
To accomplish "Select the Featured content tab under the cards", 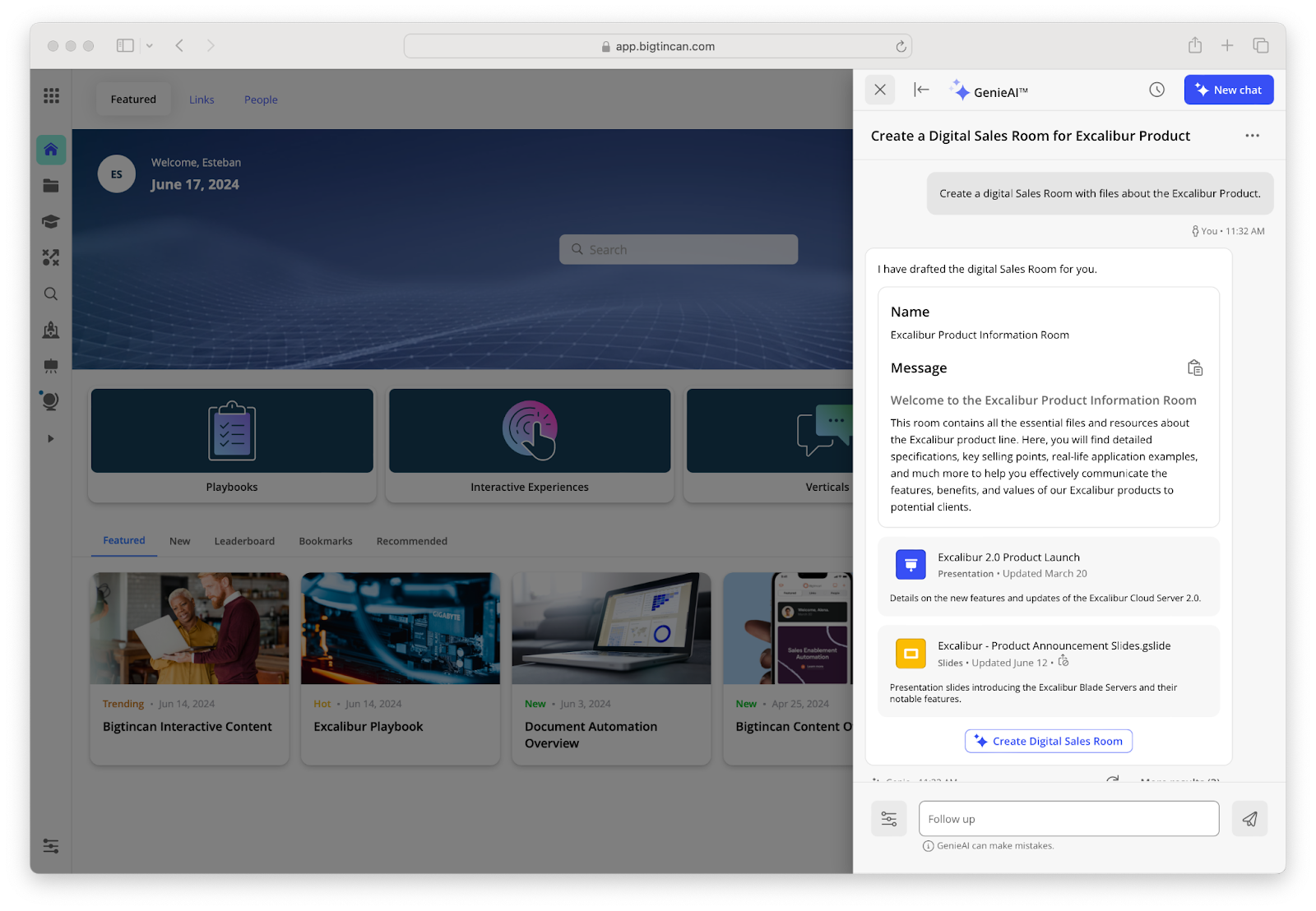I will tap(124, 540).
